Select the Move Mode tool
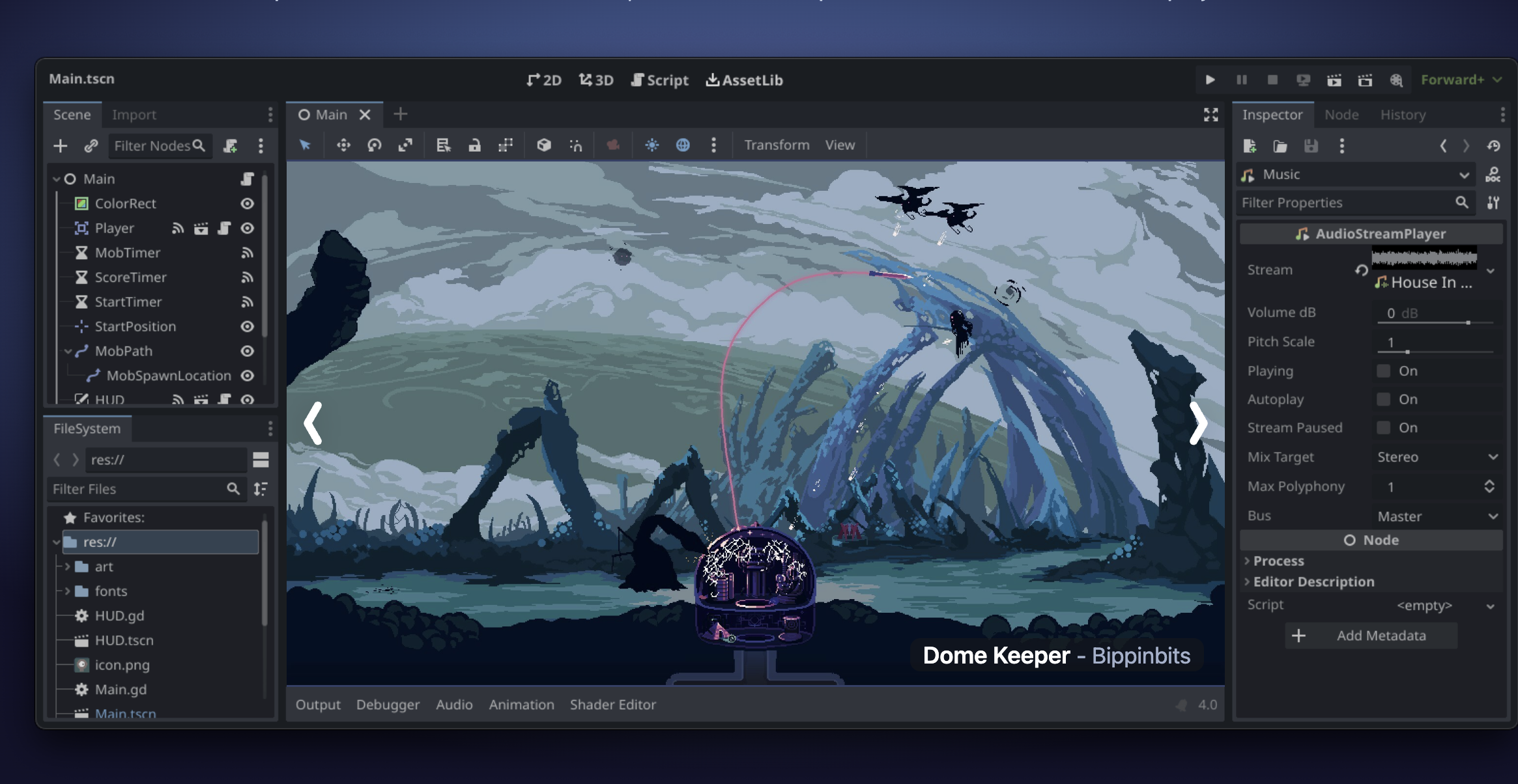 pyautogui.click(x=343, y=145)
